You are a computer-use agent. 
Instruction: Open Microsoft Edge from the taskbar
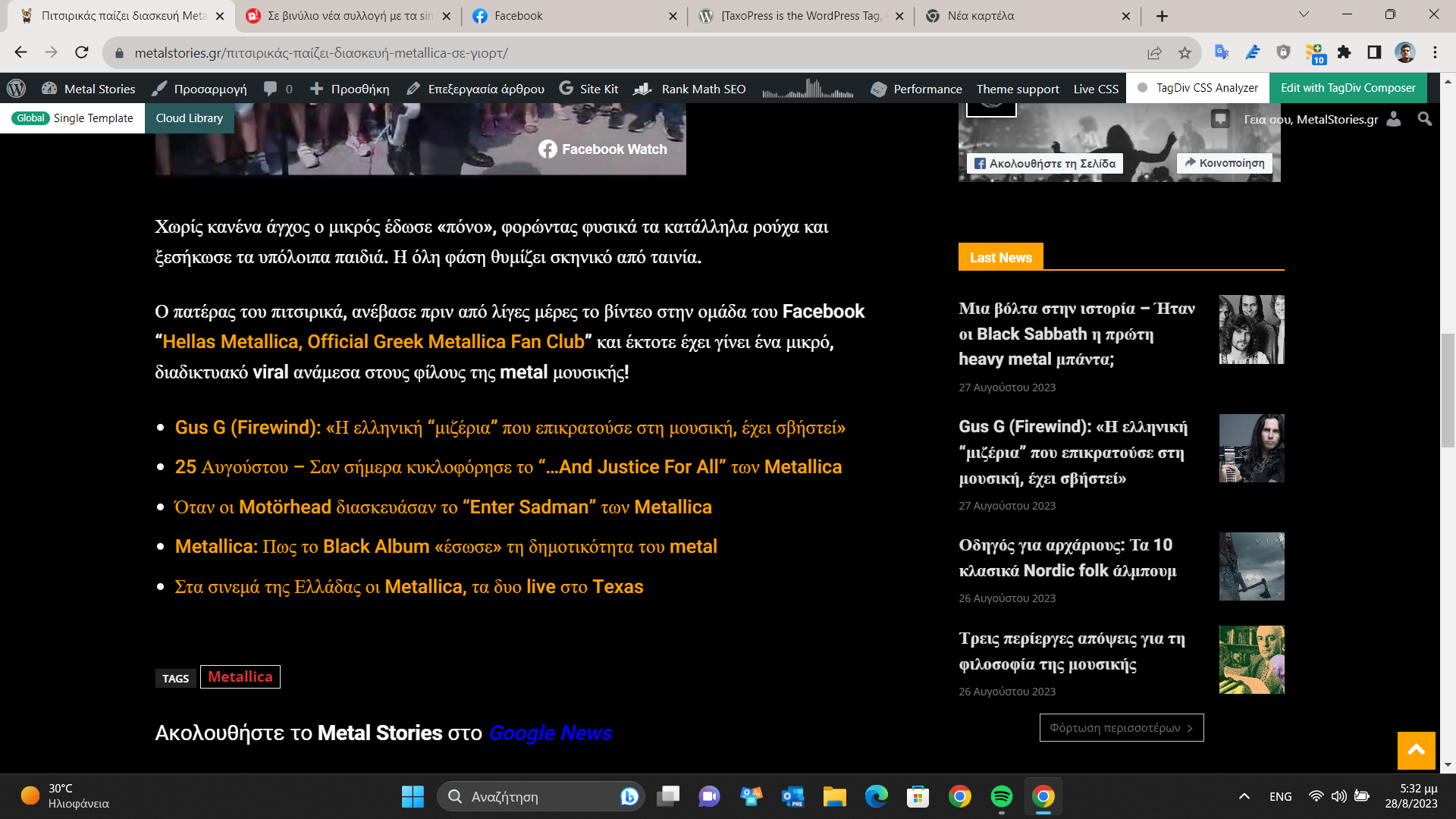(x=876, y=796)
